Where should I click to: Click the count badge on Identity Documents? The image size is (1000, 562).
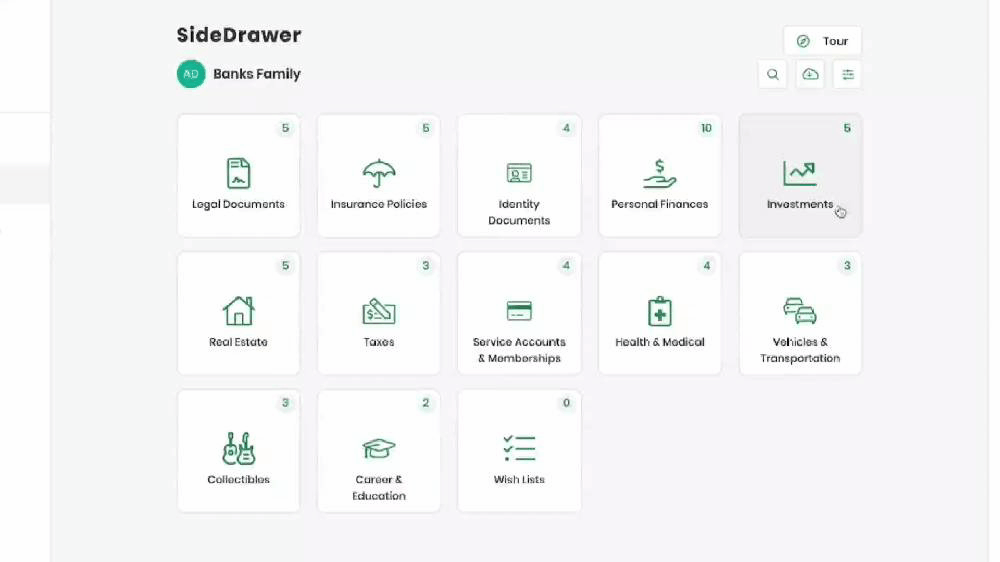(x=566, y=128)
